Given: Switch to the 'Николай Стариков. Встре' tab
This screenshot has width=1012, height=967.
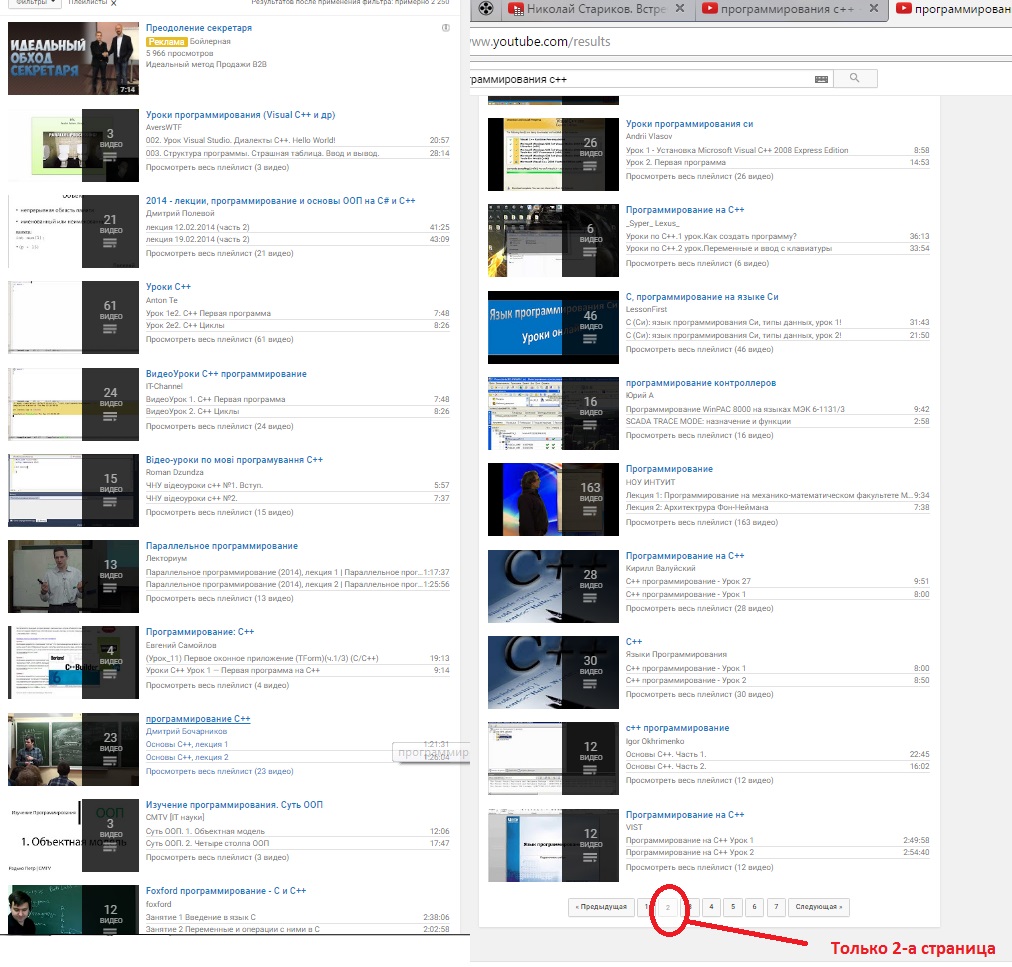Looking at the screenshot, I should point(595,9).
